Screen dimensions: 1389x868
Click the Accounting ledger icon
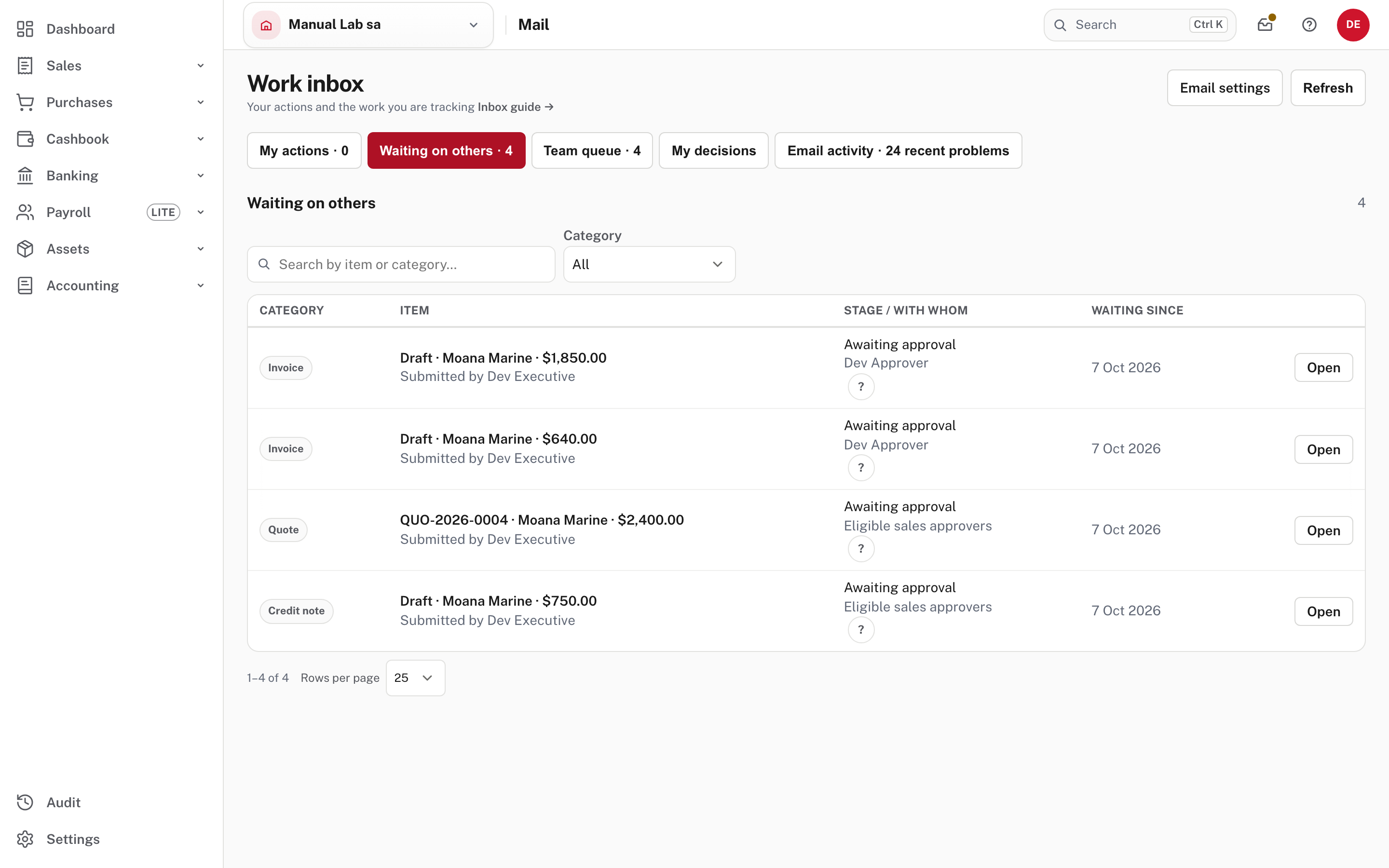[x=25, y=286]
